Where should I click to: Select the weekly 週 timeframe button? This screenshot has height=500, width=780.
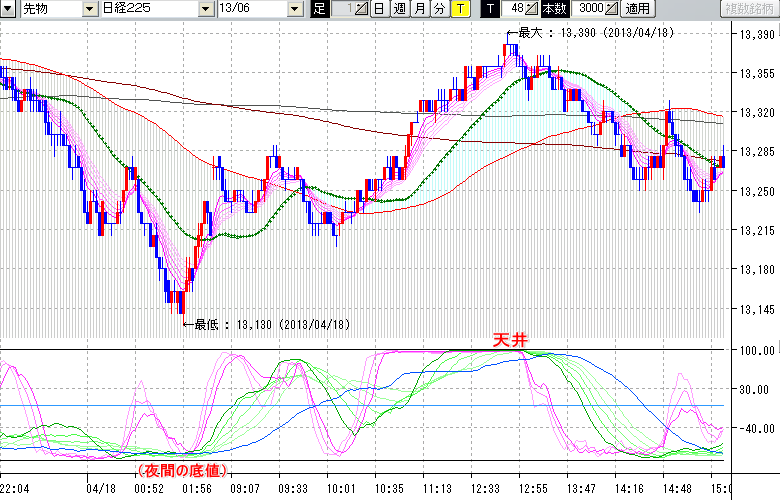399,9
